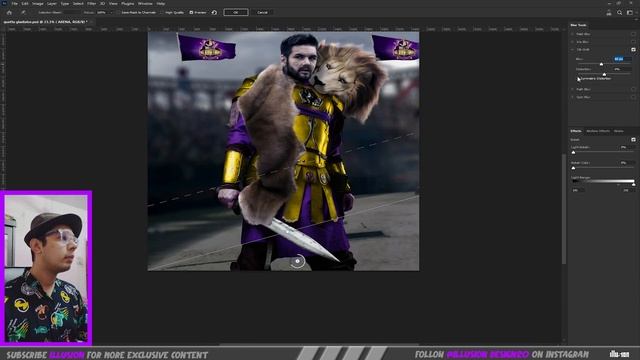This screenshot has width=640, height=360.
Task: Switch to the Effects tab
Action: pos(576,131)
